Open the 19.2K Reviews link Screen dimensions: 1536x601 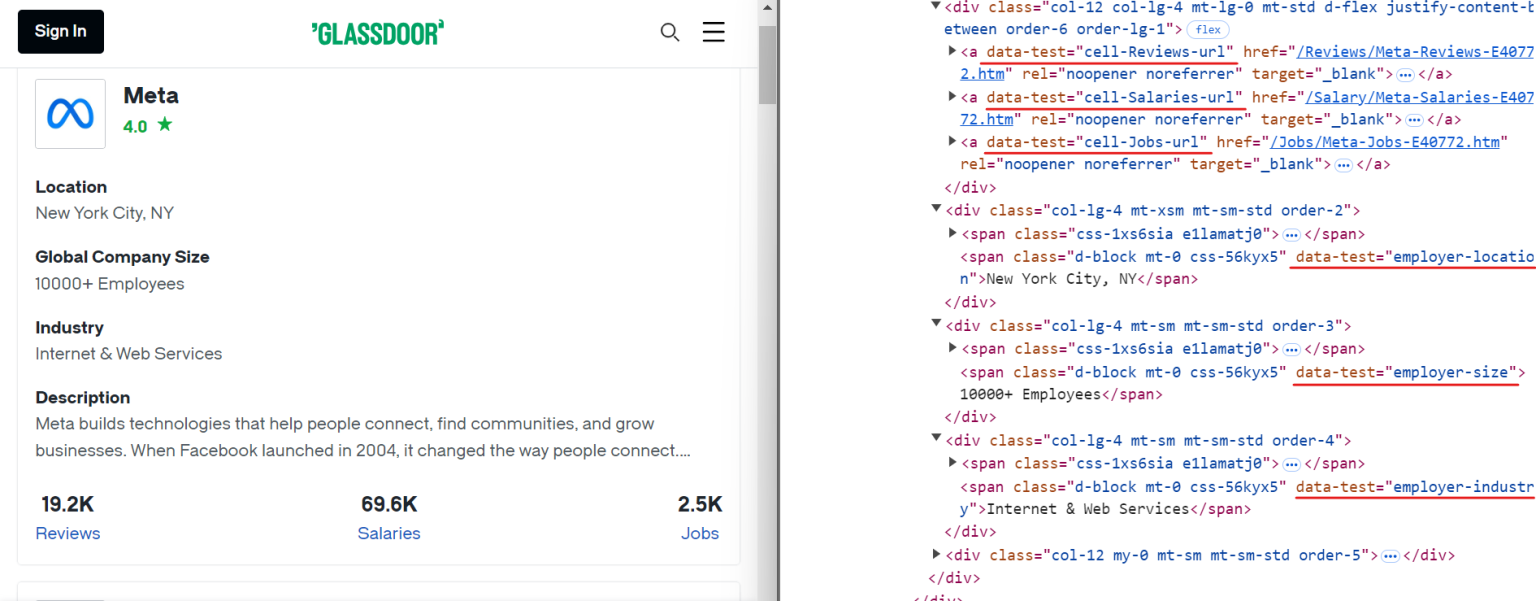click(67, 533)
